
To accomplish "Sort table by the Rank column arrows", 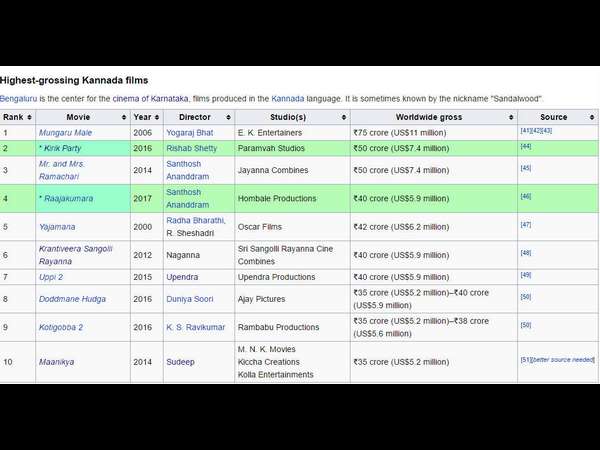I will click(29, 117).
